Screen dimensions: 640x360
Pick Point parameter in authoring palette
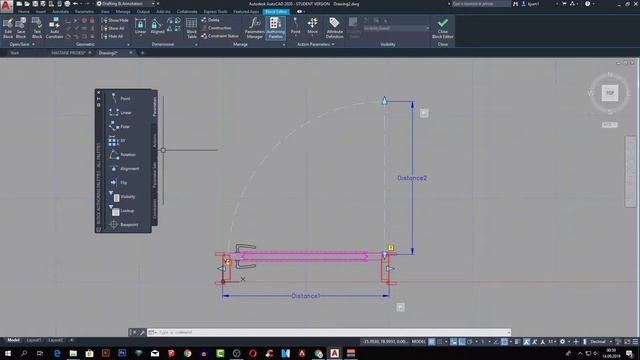[x=120, y=98]
